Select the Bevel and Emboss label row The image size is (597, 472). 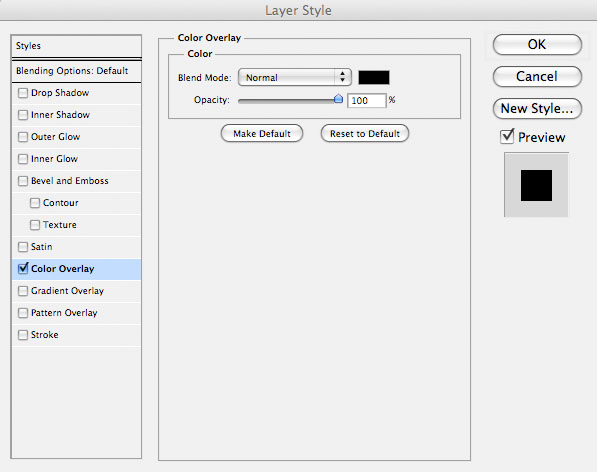point(77,181)
